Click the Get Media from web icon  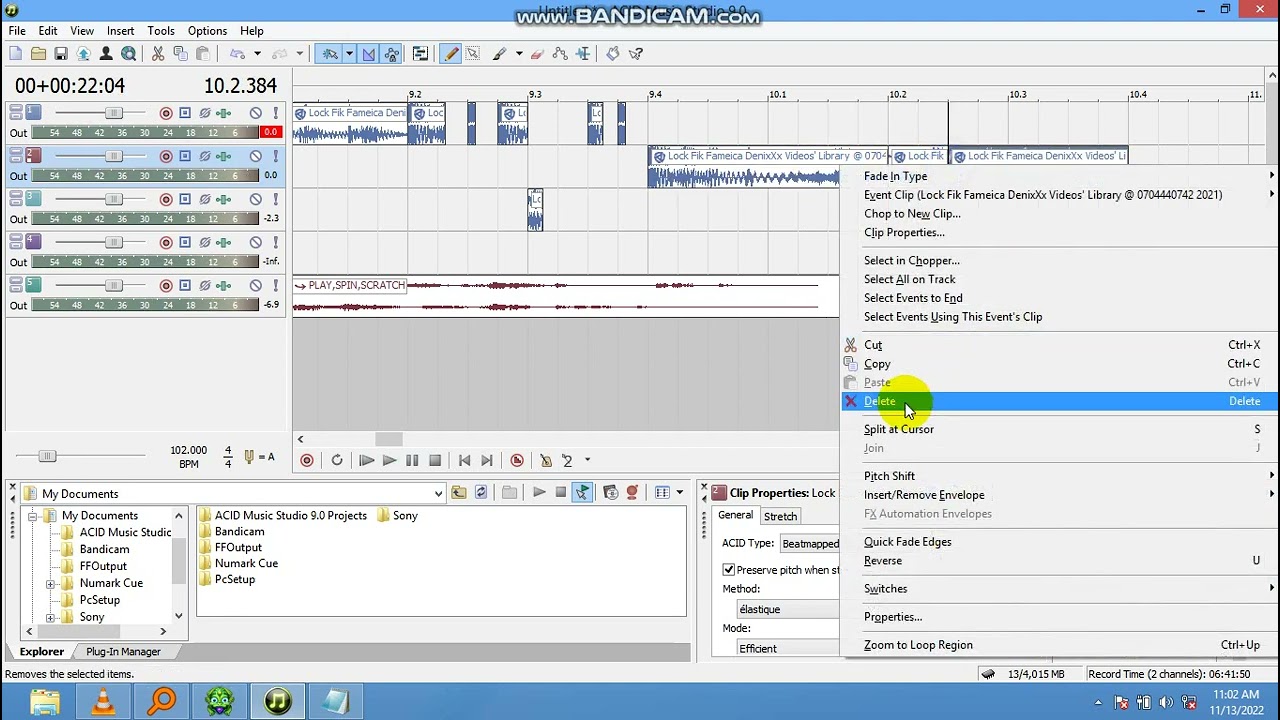coord(128,54)
